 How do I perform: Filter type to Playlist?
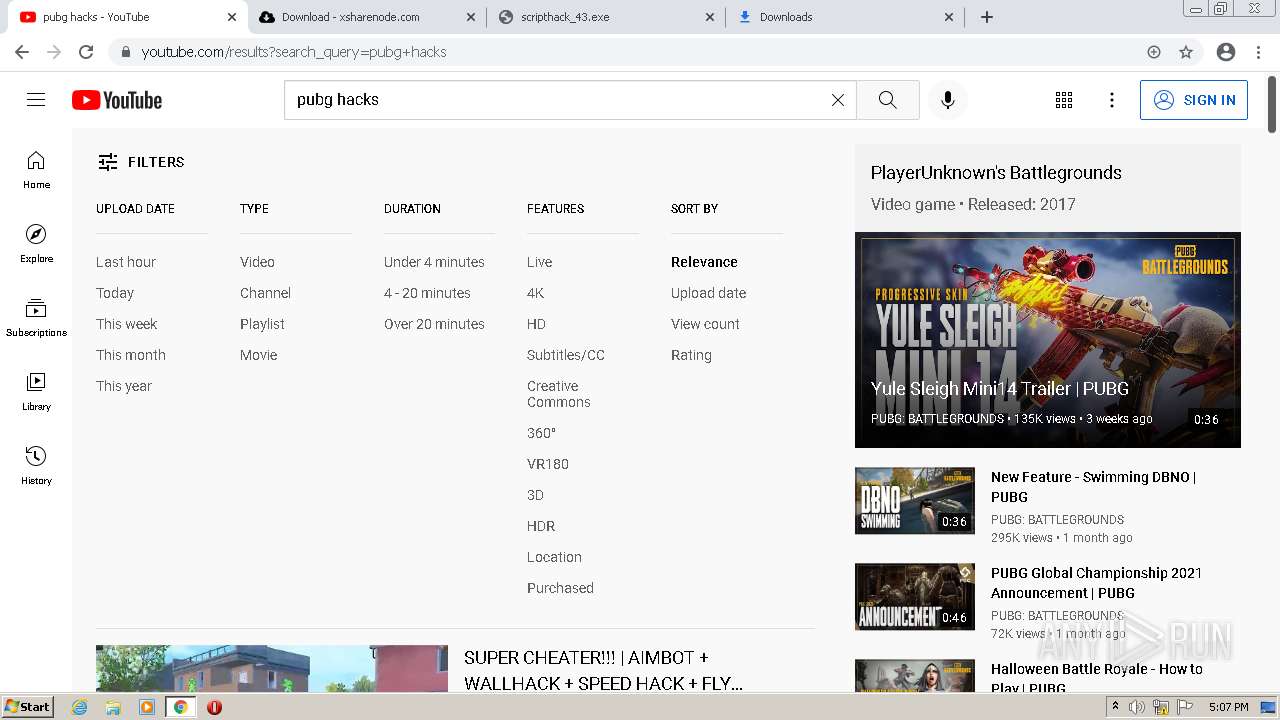tap(262, 324)
